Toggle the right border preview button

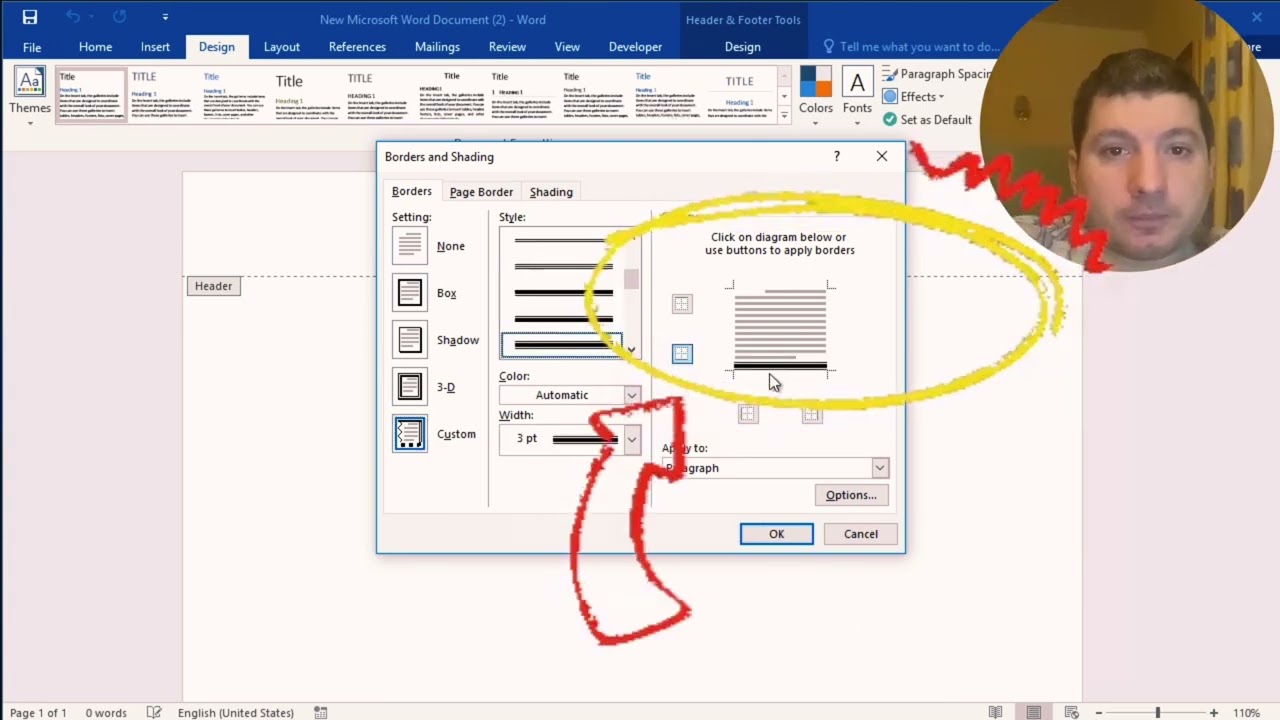[x=812, y=413]
